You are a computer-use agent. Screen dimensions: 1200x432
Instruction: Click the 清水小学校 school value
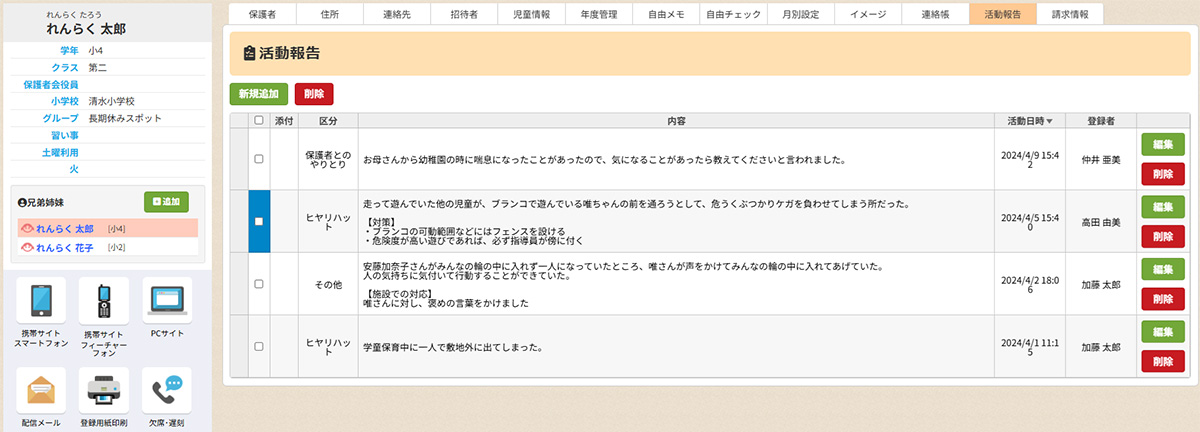[112, 101]
